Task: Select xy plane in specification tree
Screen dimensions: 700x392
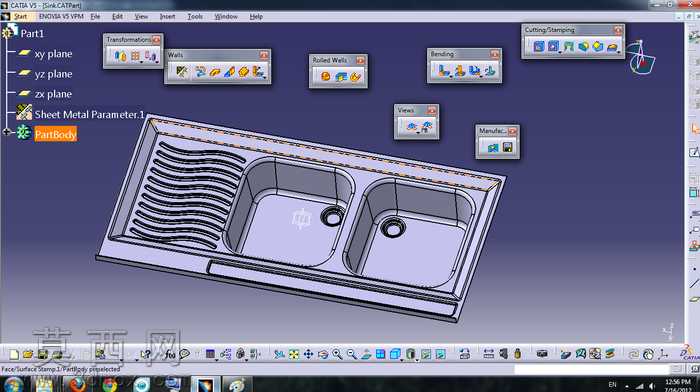Action: pyautogui.click(x=53, y=54)
